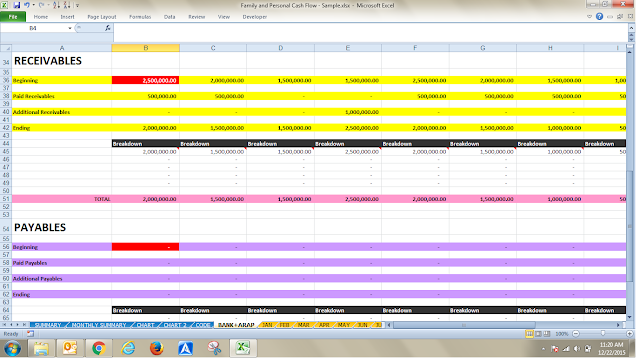The image size is (640, 363).
Task: Select the red Beginning receivables cell 2,500,000.00
Action: [145, 80]
